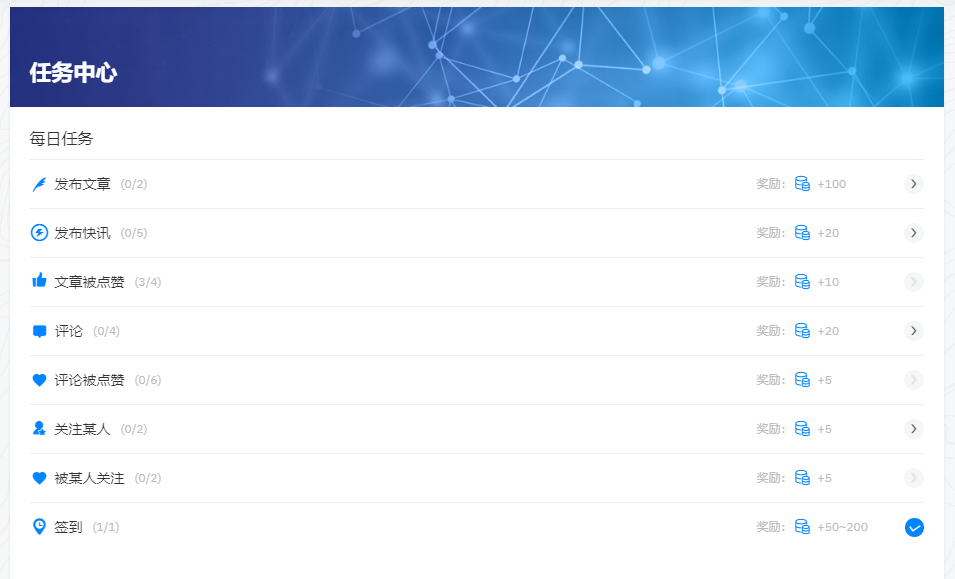Open the 发布文章 task with its arrow
This screenshot has height=579, width=955.
[914, 184]
